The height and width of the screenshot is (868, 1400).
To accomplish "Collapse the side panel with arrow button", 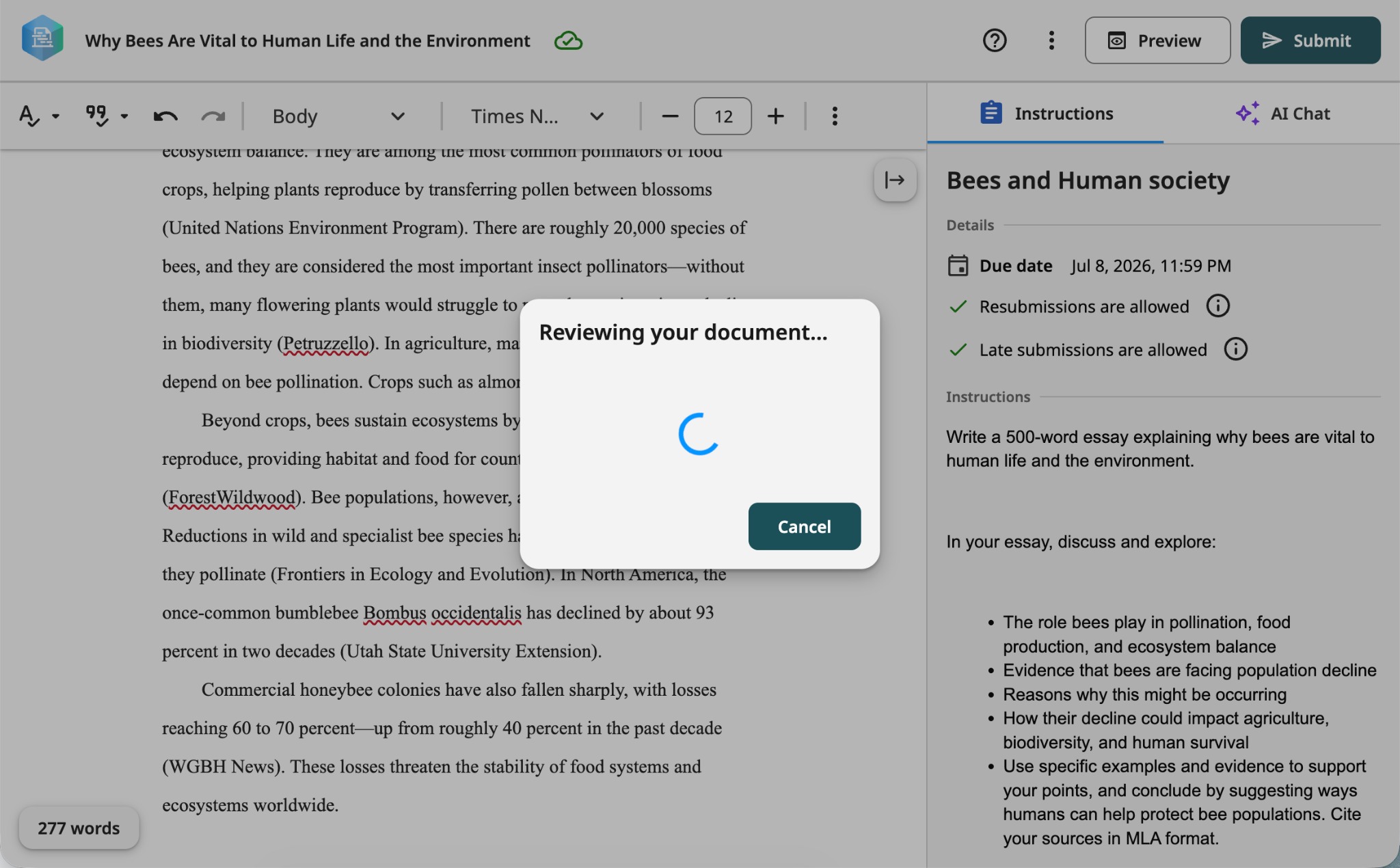I will pos(895,180).
